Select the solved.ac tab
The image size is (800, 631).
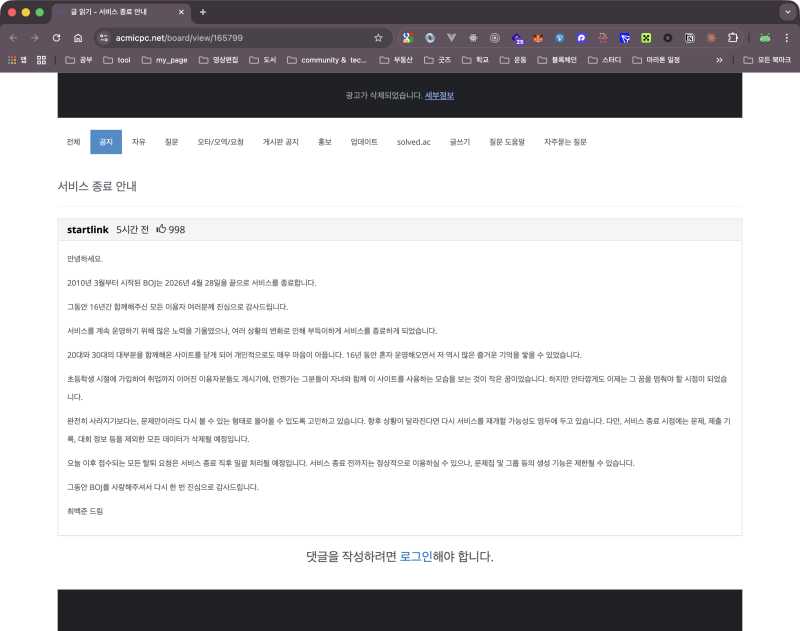(x=414, y=142)
